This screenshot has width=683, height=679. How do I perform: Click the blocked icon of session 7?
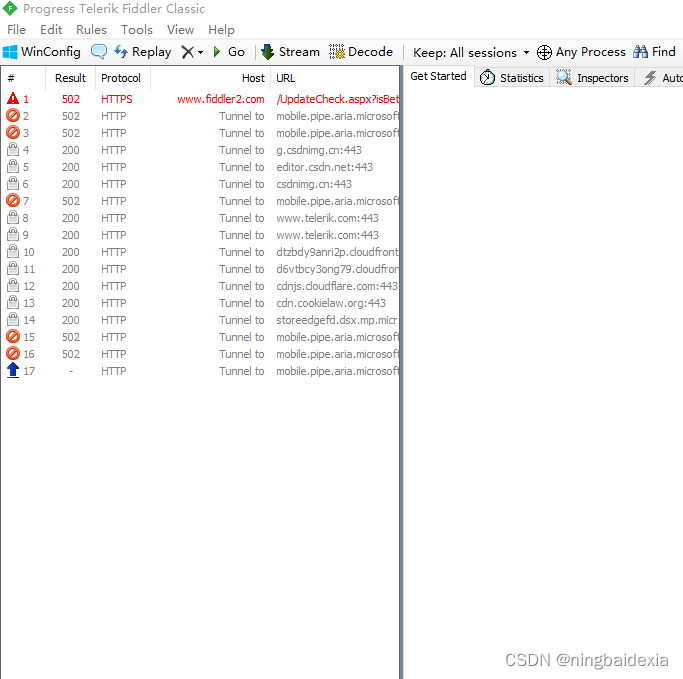pos(13,200)
